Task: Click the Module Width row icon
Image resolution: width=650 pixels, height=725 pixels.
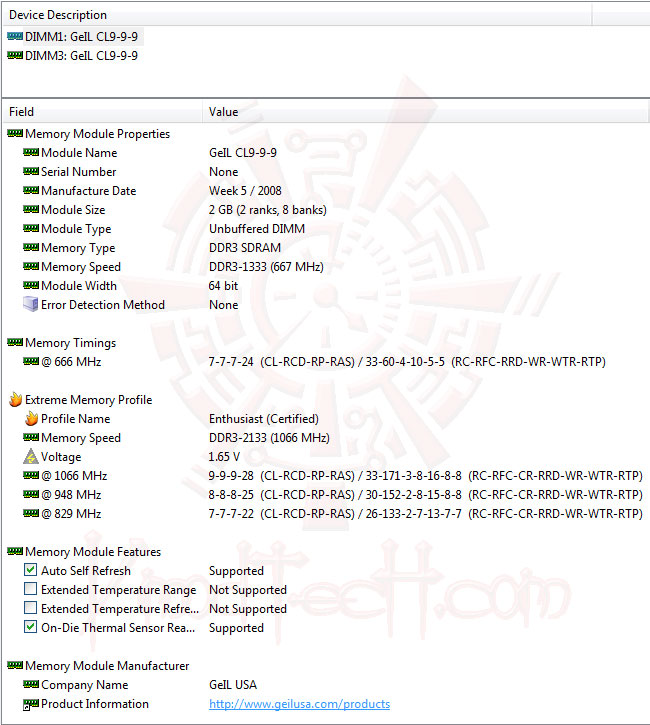Action: click(31, 285)
